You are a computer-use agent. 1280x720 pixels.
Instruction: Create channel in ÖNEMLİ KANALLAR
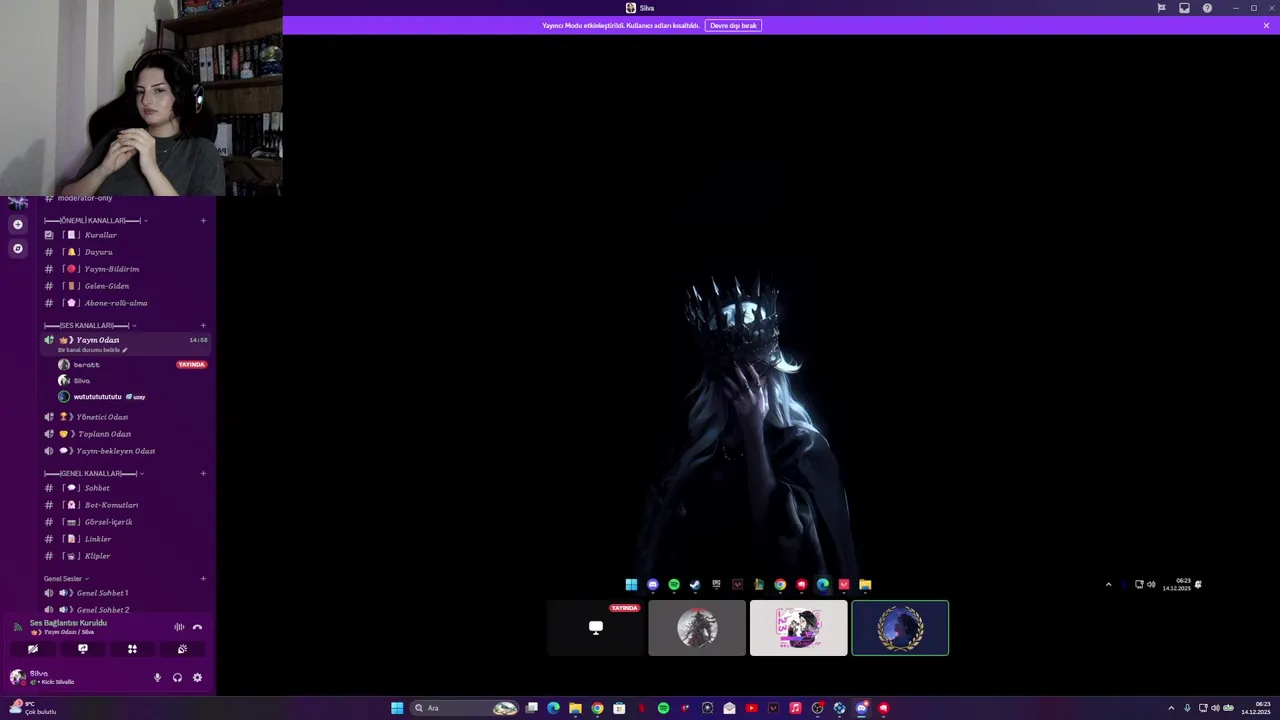pos(203,220)
